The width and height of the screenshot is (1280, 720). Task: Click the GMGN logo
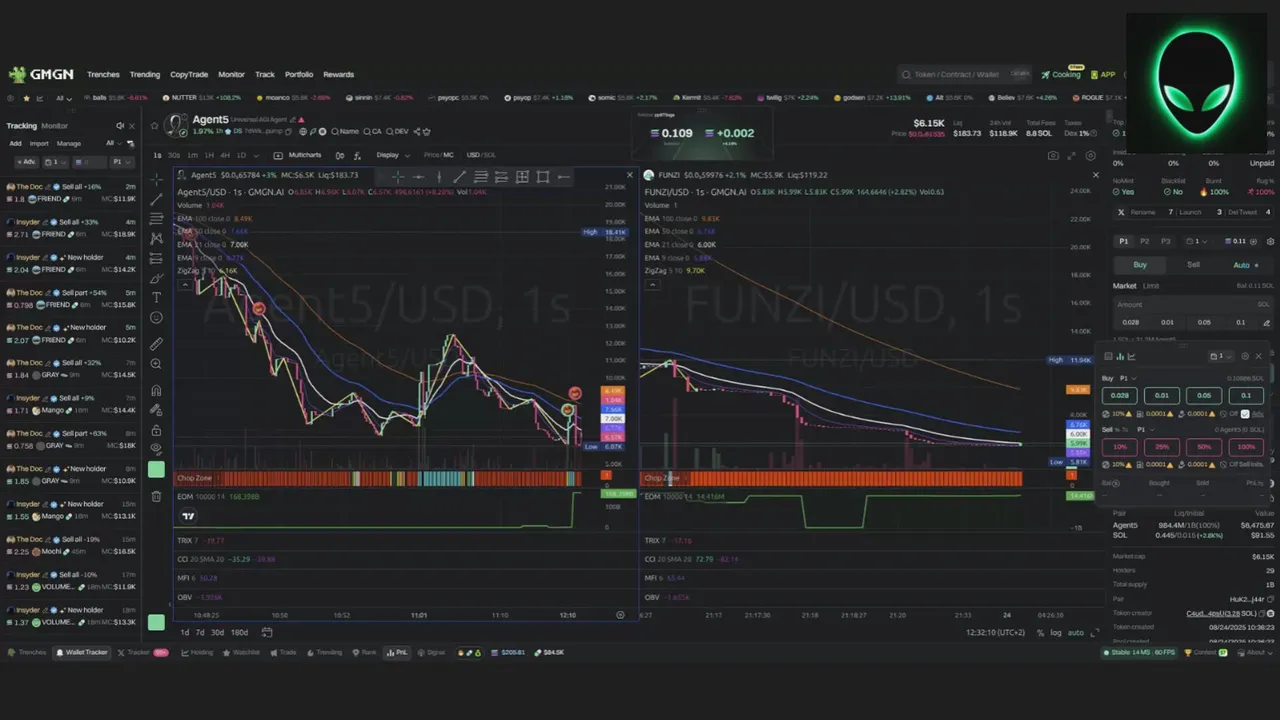click(x=41, y=74)
